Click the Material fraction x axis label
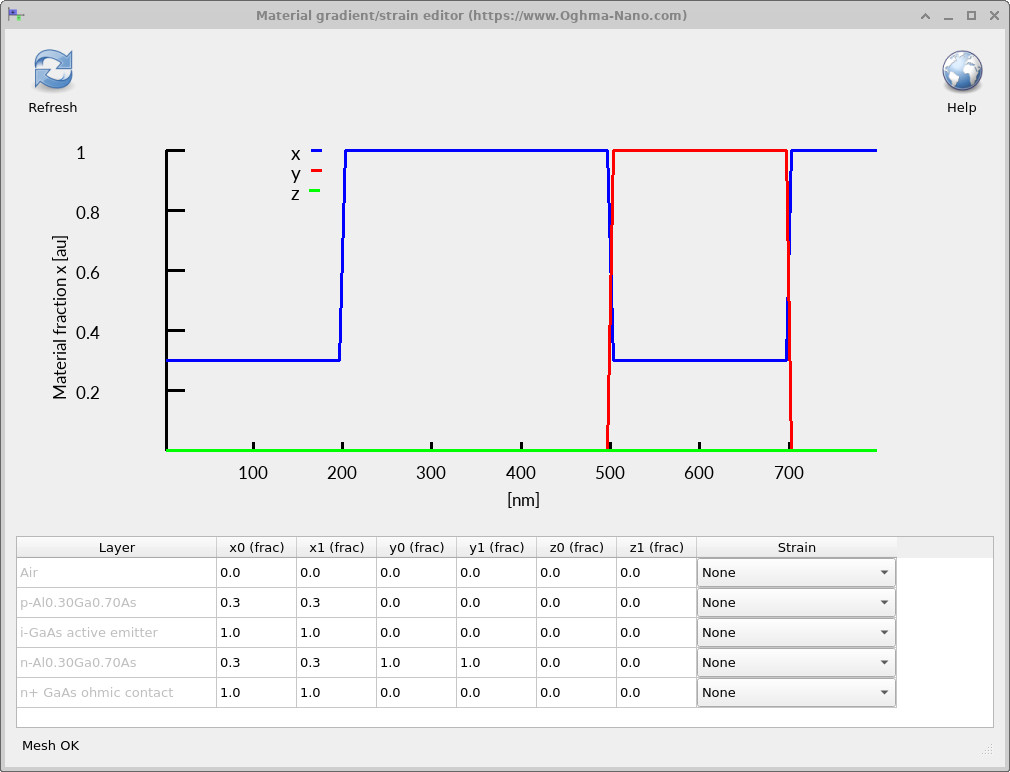Viewport: 1010px width, 772px height. (x=59, y=317)
